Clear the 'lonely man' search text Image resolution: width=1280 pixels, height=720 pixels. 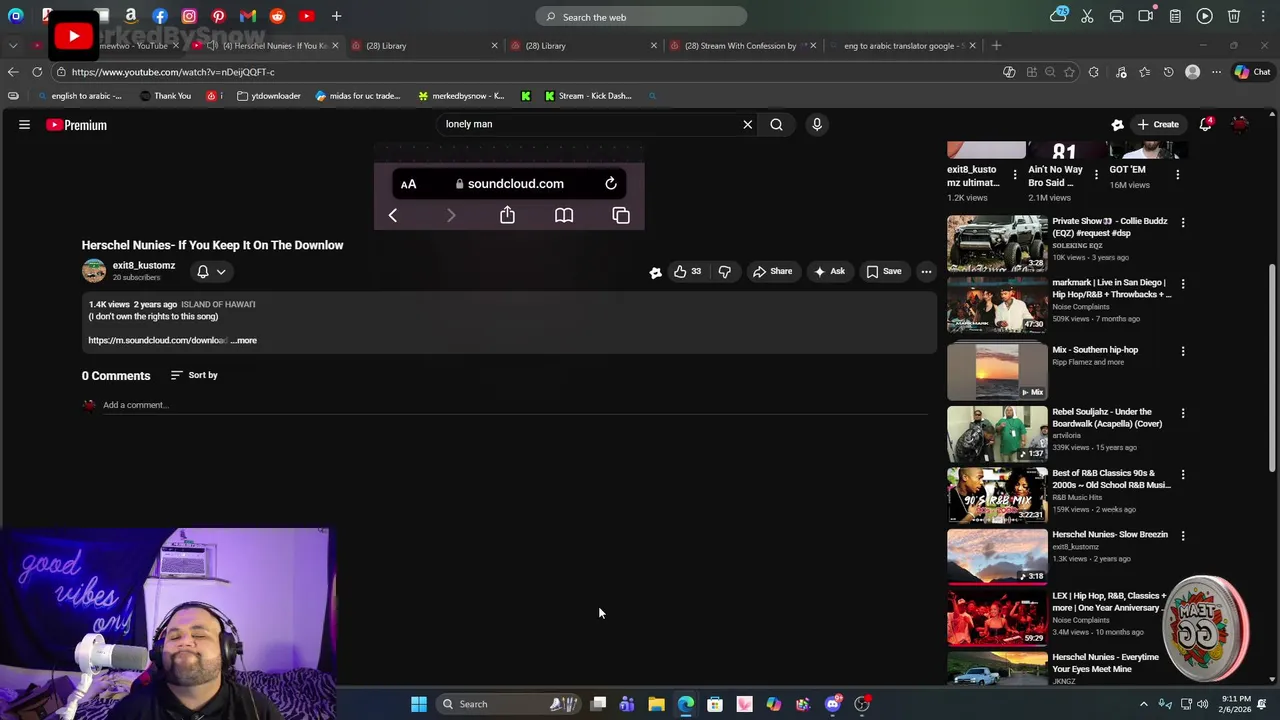click(x=747, y=124)
